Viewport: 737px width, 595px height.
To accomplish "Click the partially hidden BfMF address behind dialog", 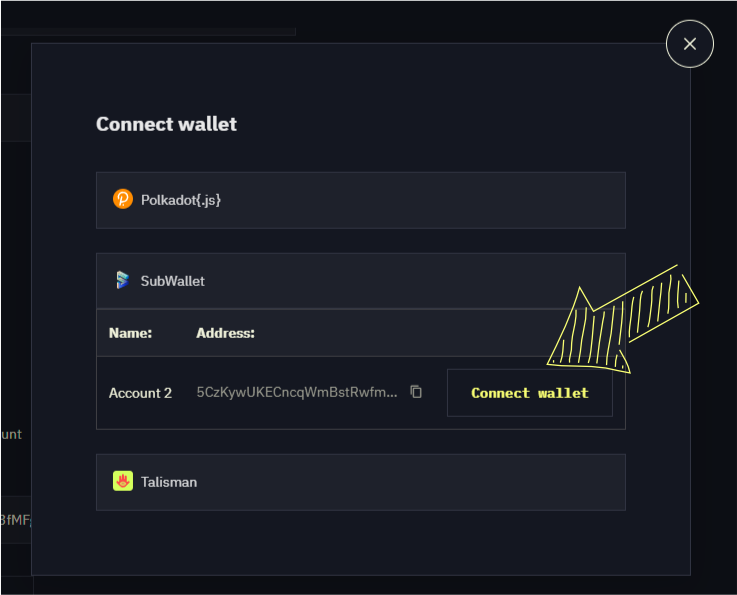I will pyautogui.click(x=16, y=520).
